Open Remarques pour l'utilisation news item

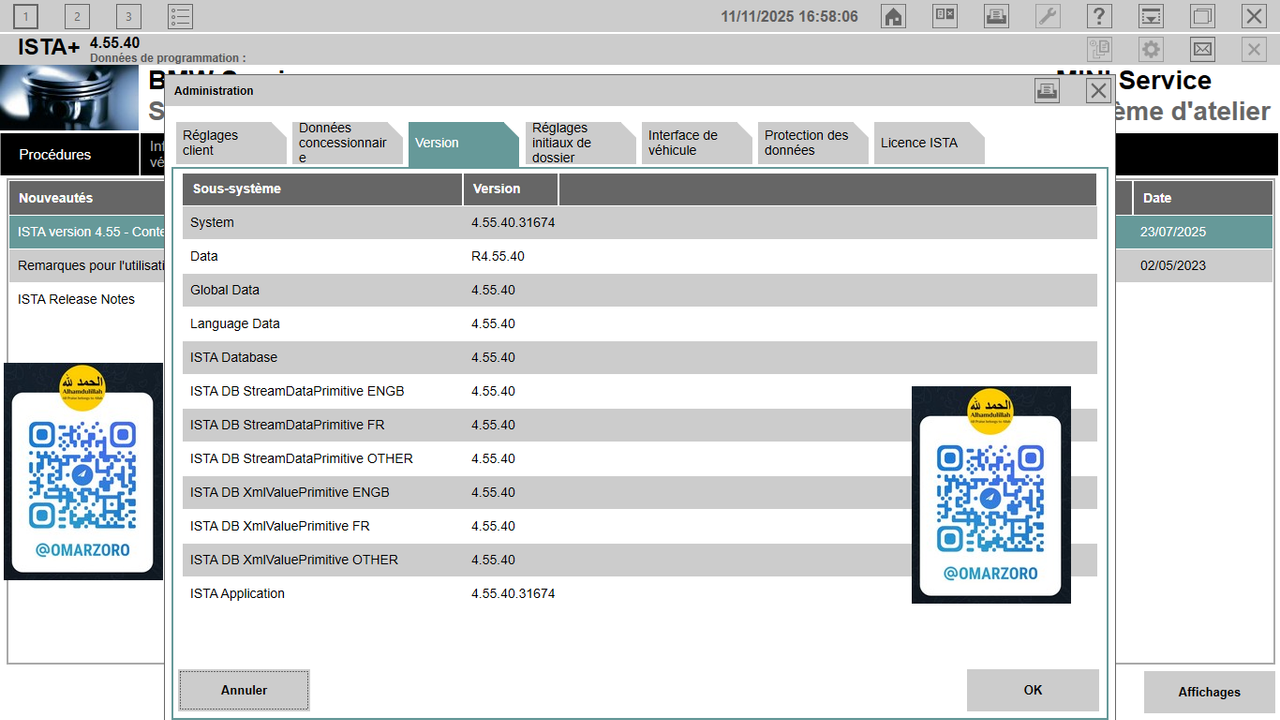click(x=88, y=266)
